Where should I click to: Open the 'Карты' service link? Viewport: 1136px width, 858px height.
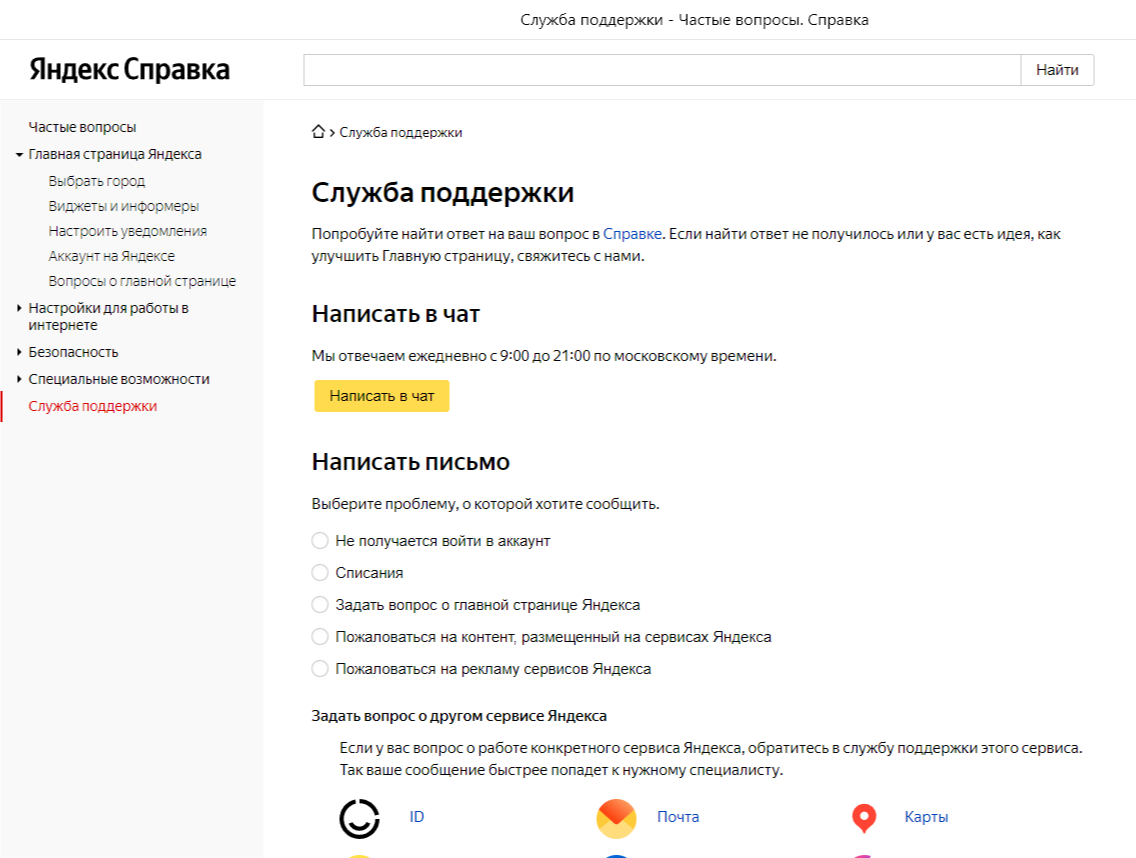tap(926, 817)
